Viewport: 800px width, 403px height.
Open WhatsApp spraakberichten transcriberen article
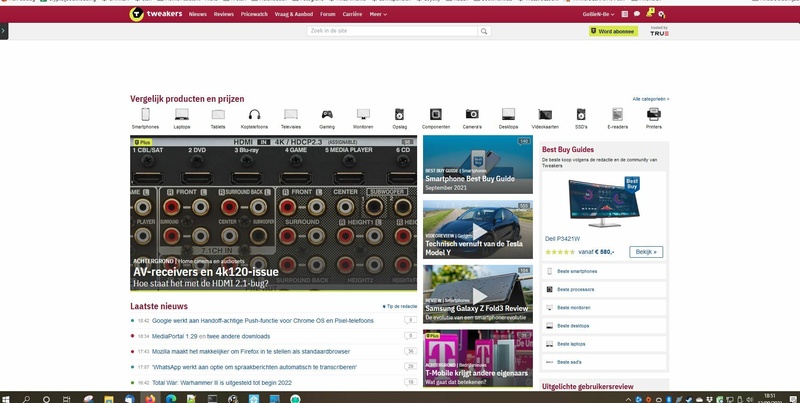[x=254, y=367]
